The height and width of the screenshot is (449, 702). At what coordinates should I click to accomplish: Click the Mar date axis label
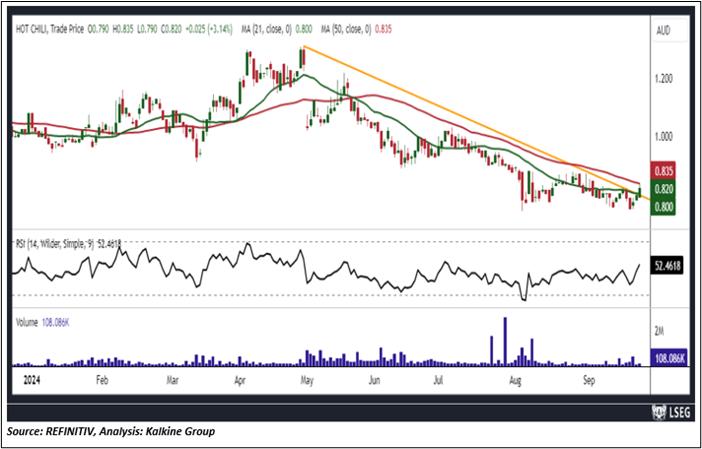pyautogui.click(x=172, y=381)
